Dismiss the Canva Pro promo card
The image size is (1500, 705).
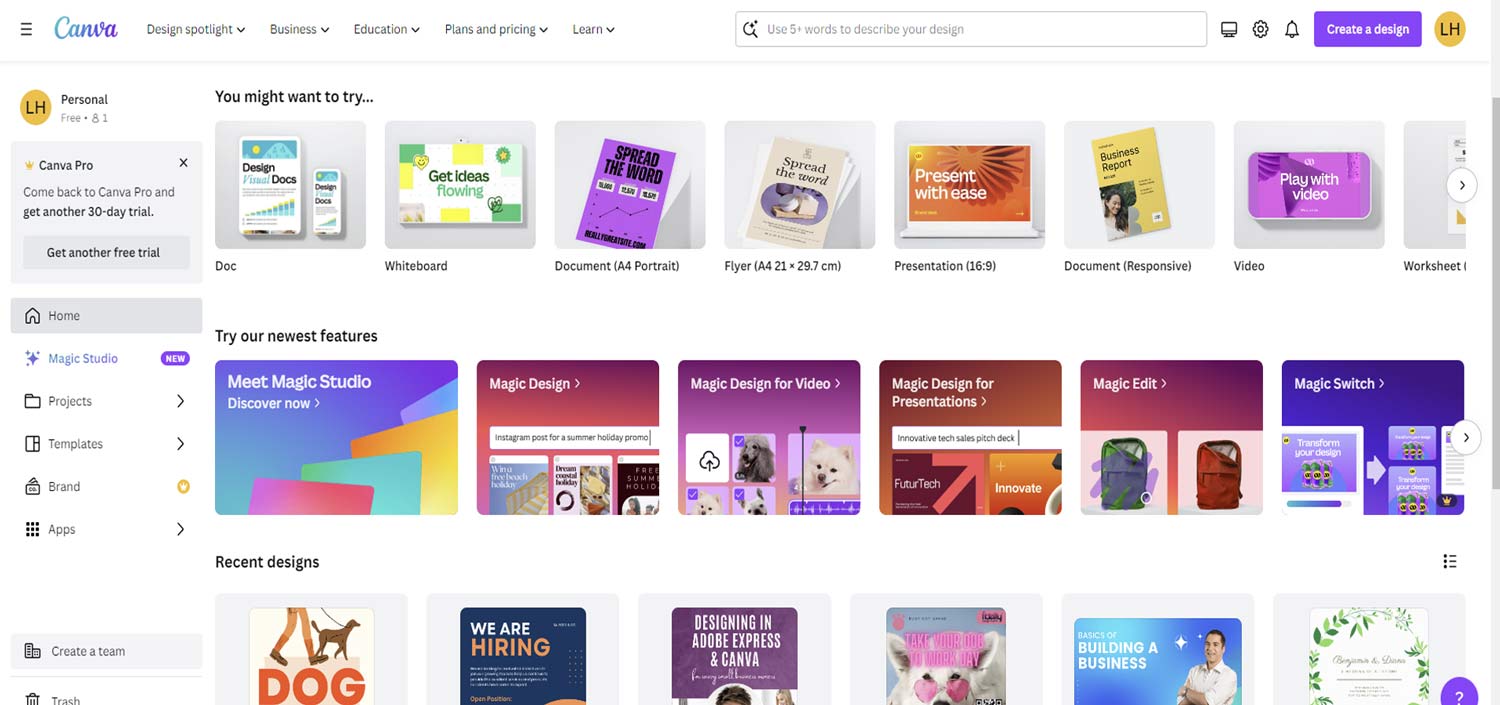click(183, 163)
